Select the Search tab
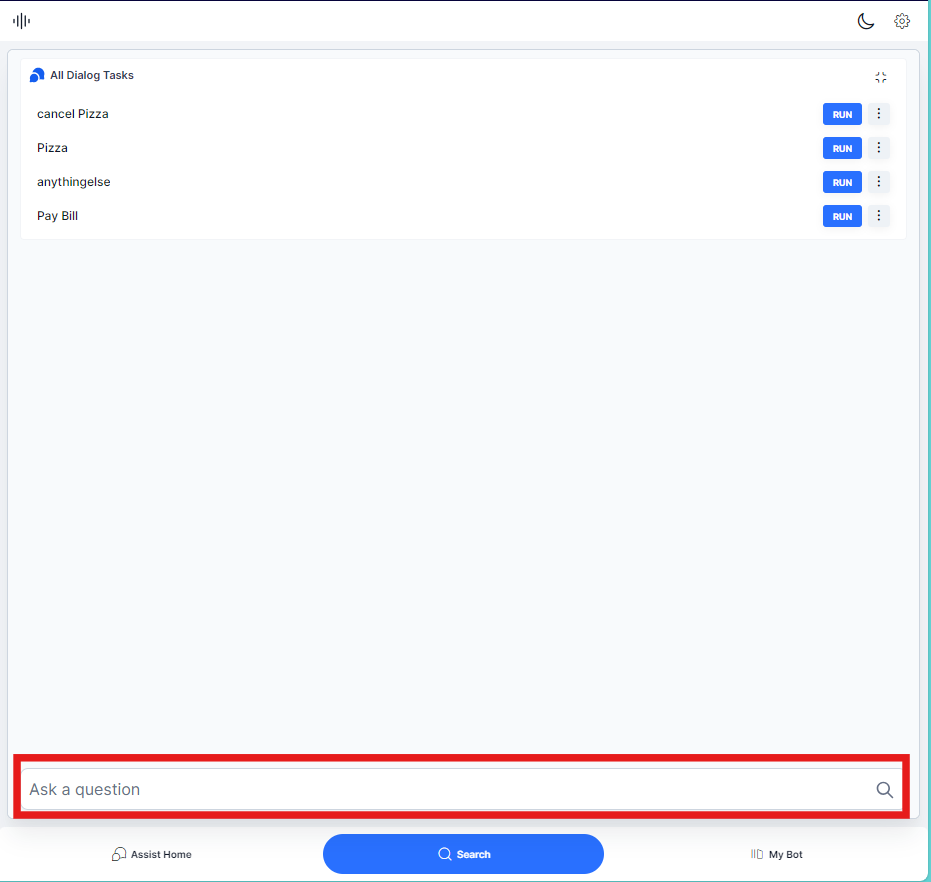931x882 pixels. click(x=463, y=854)
